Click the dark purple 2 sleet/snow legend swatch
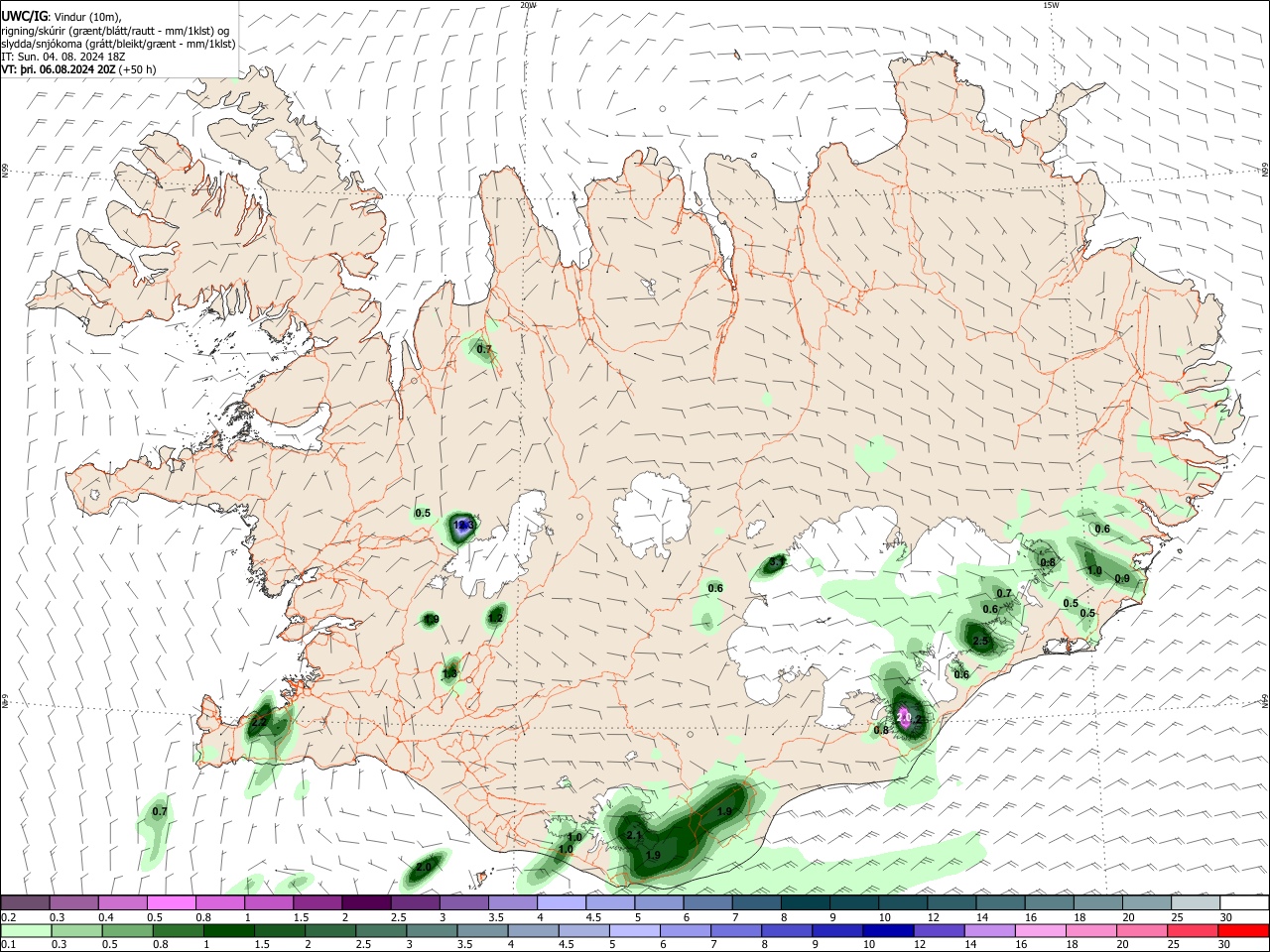The width and height of the screenshot is (1270, 952). click(366, 903)
